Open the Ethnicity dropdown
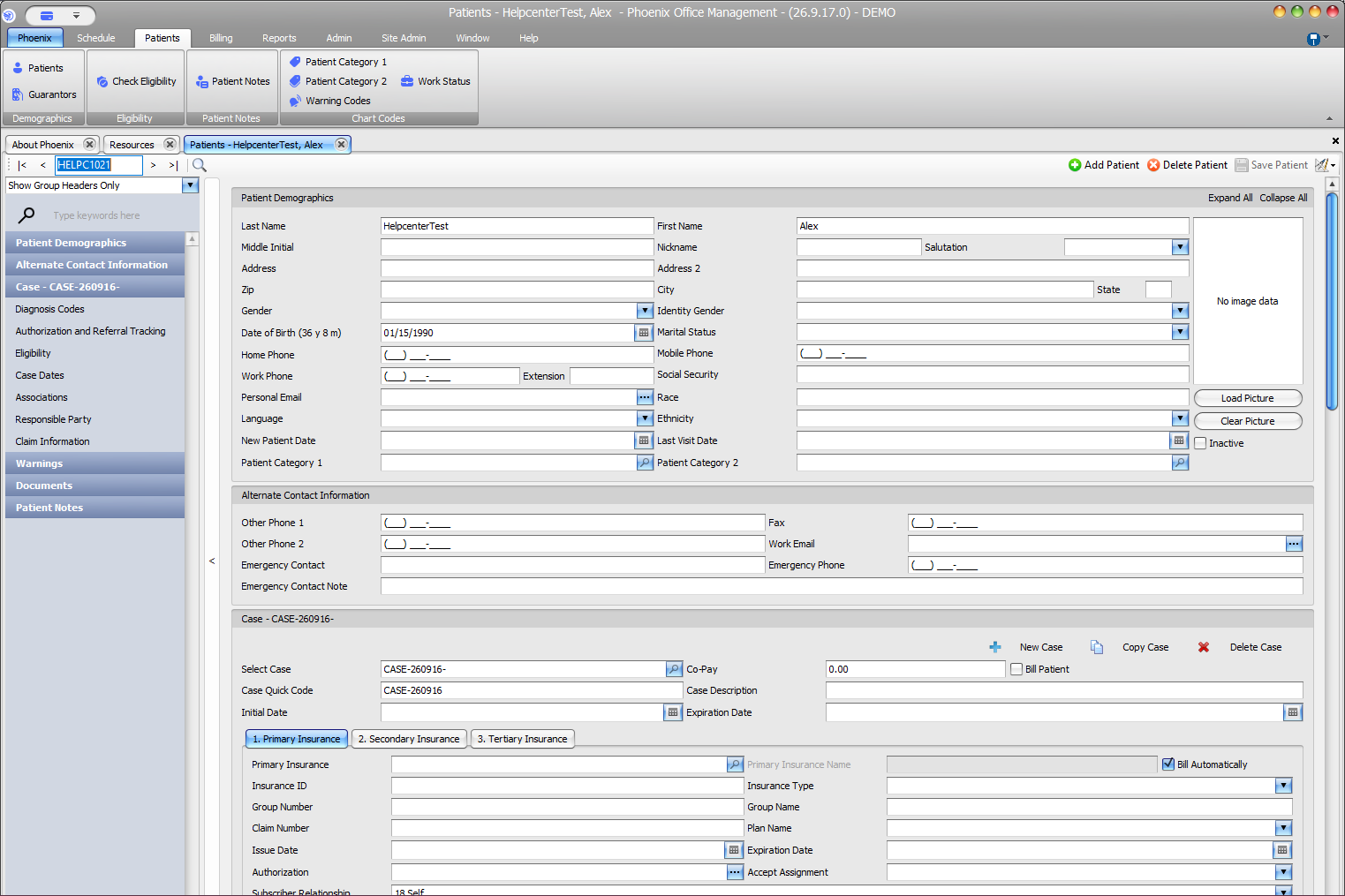The height and width of the screenshot is (896, 1345). pyautogui.click(x=1181, y=418)
